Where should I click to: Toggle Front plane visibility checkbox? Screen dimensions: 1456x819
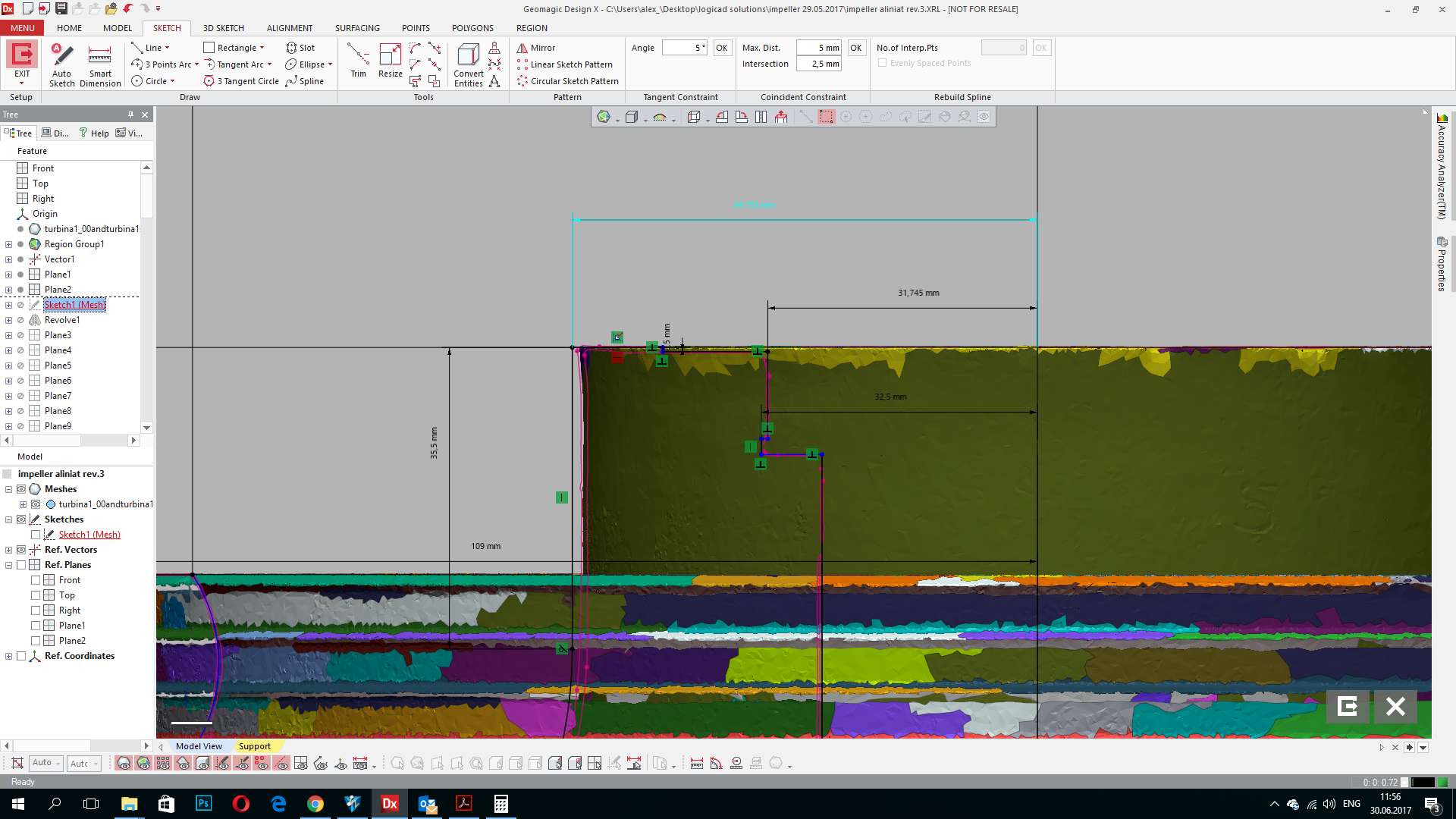(36, 580)
